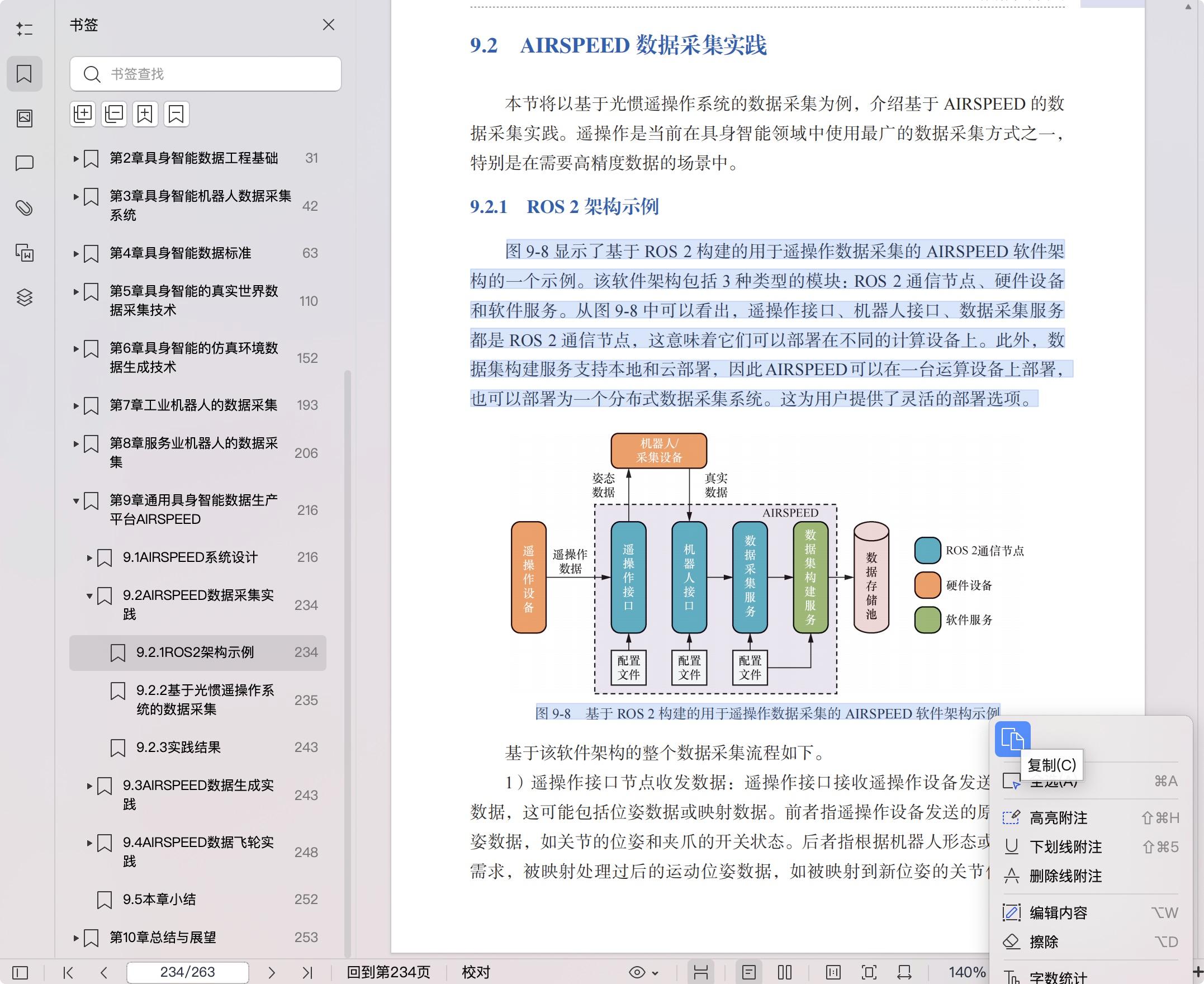Jump to 第4章具身智能数据标准 bookmark

(x=198, y=253)
